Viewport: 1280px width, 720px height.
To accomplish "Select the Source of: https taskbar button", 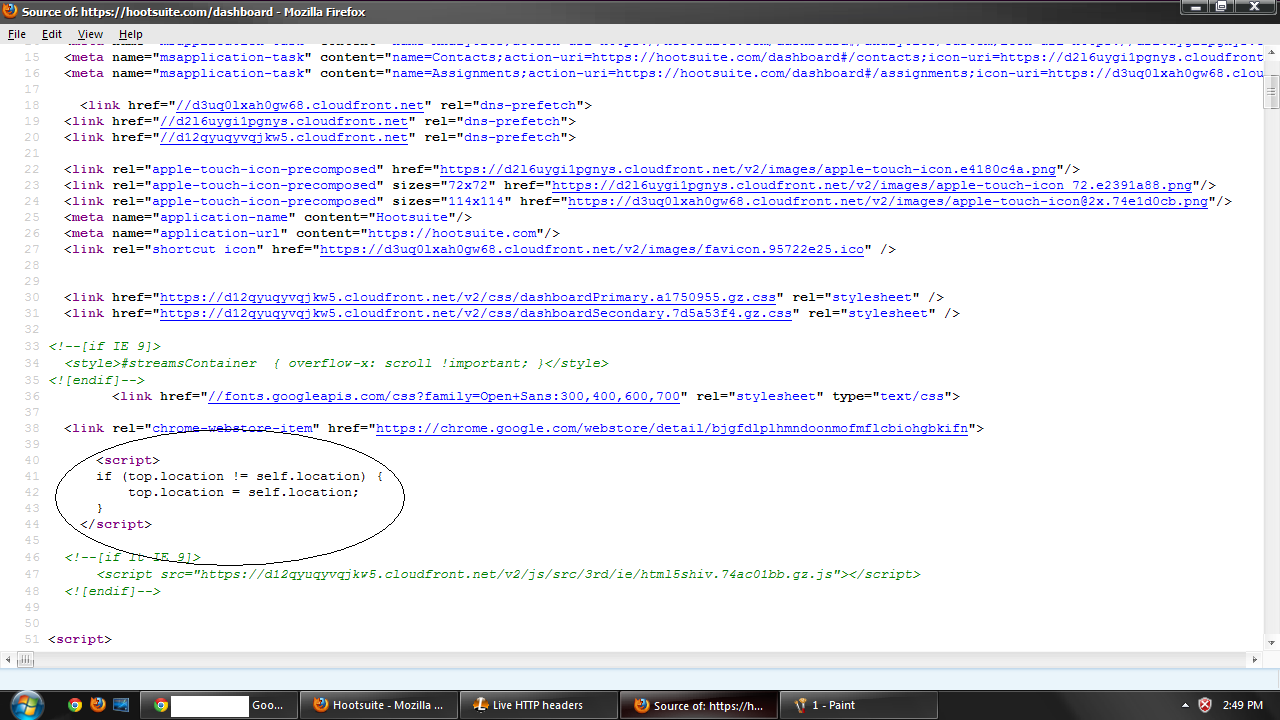I will tap(698, 705).
